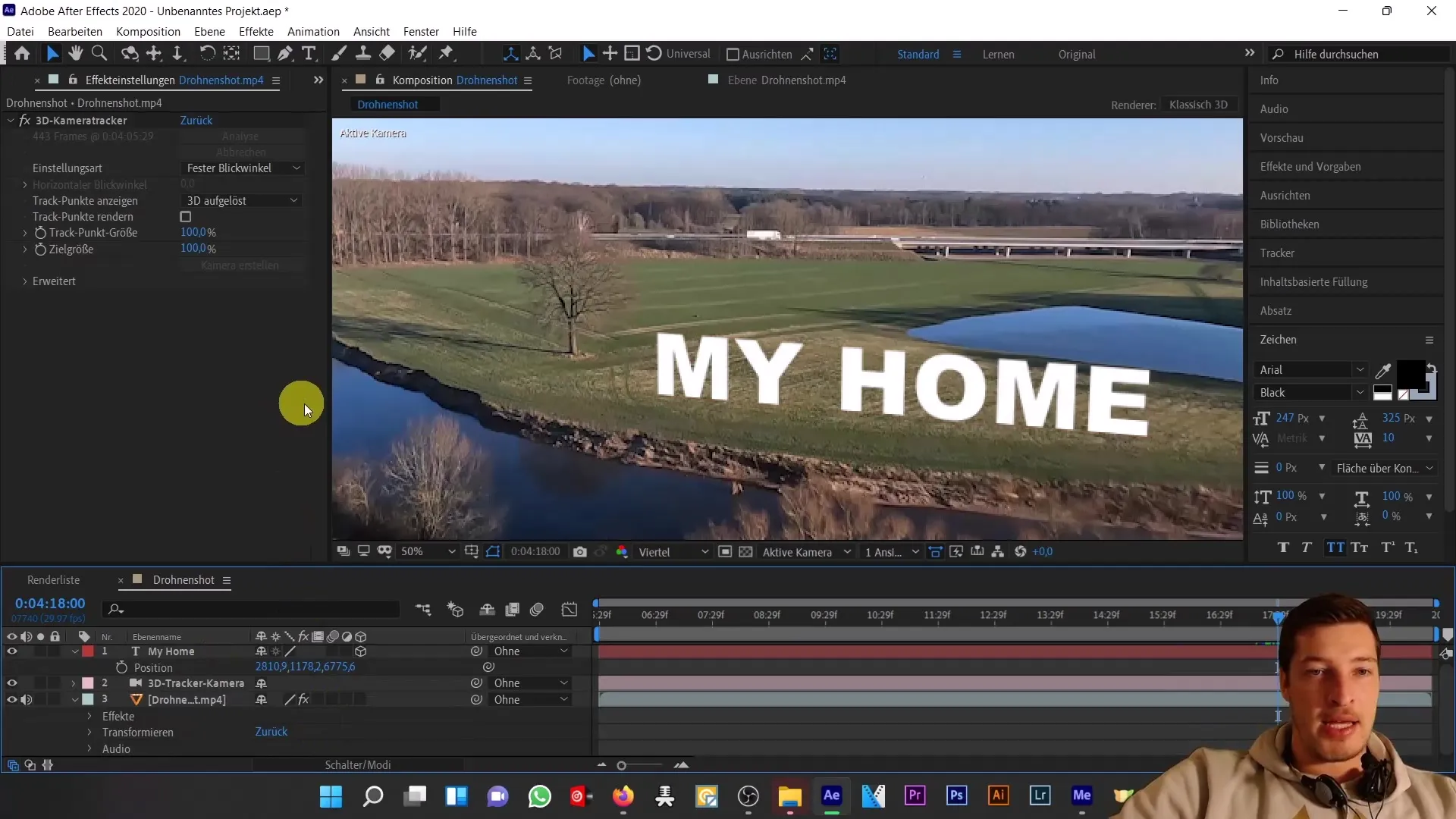
Task: Enable Track-Punkte rendern checkbox
Action: pos(186,217)
